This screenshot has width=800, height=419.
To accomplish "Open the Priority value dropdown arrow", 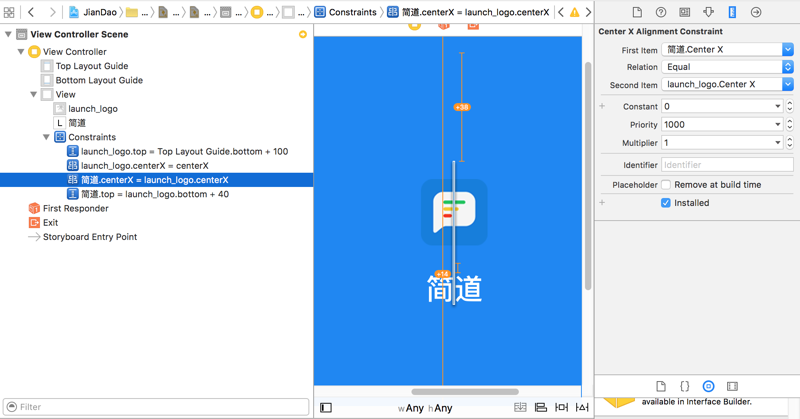I will pyautogui.click(x=778, y=125).
